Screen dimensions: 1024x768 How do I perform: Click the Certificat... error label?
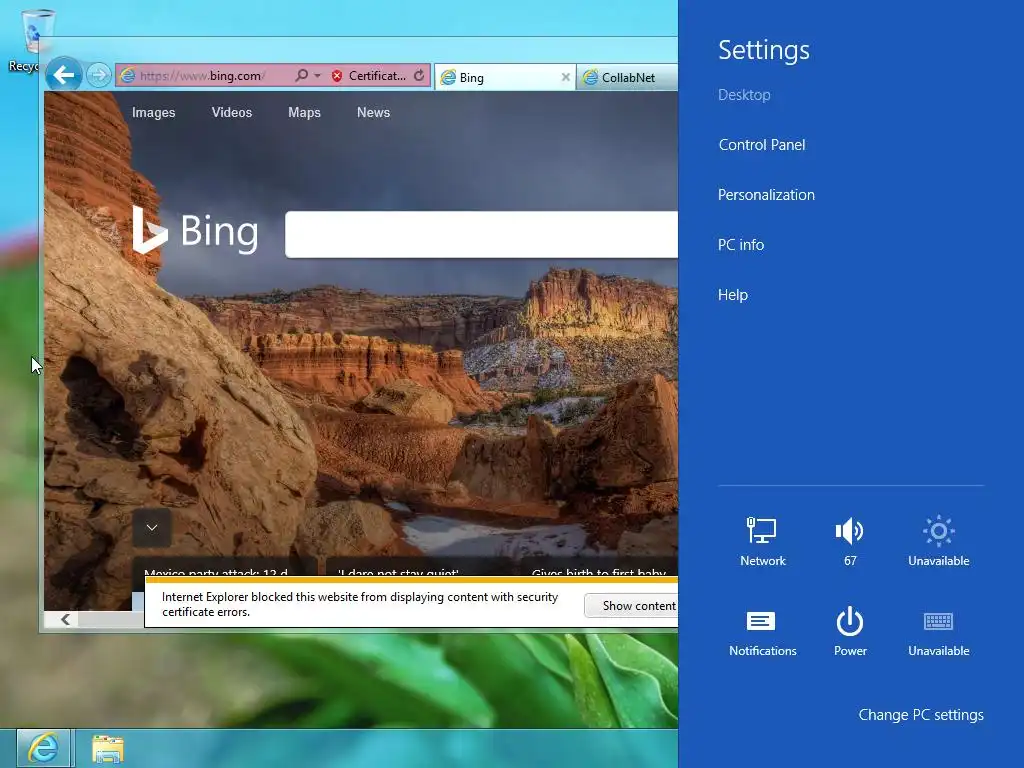[377, 76]
